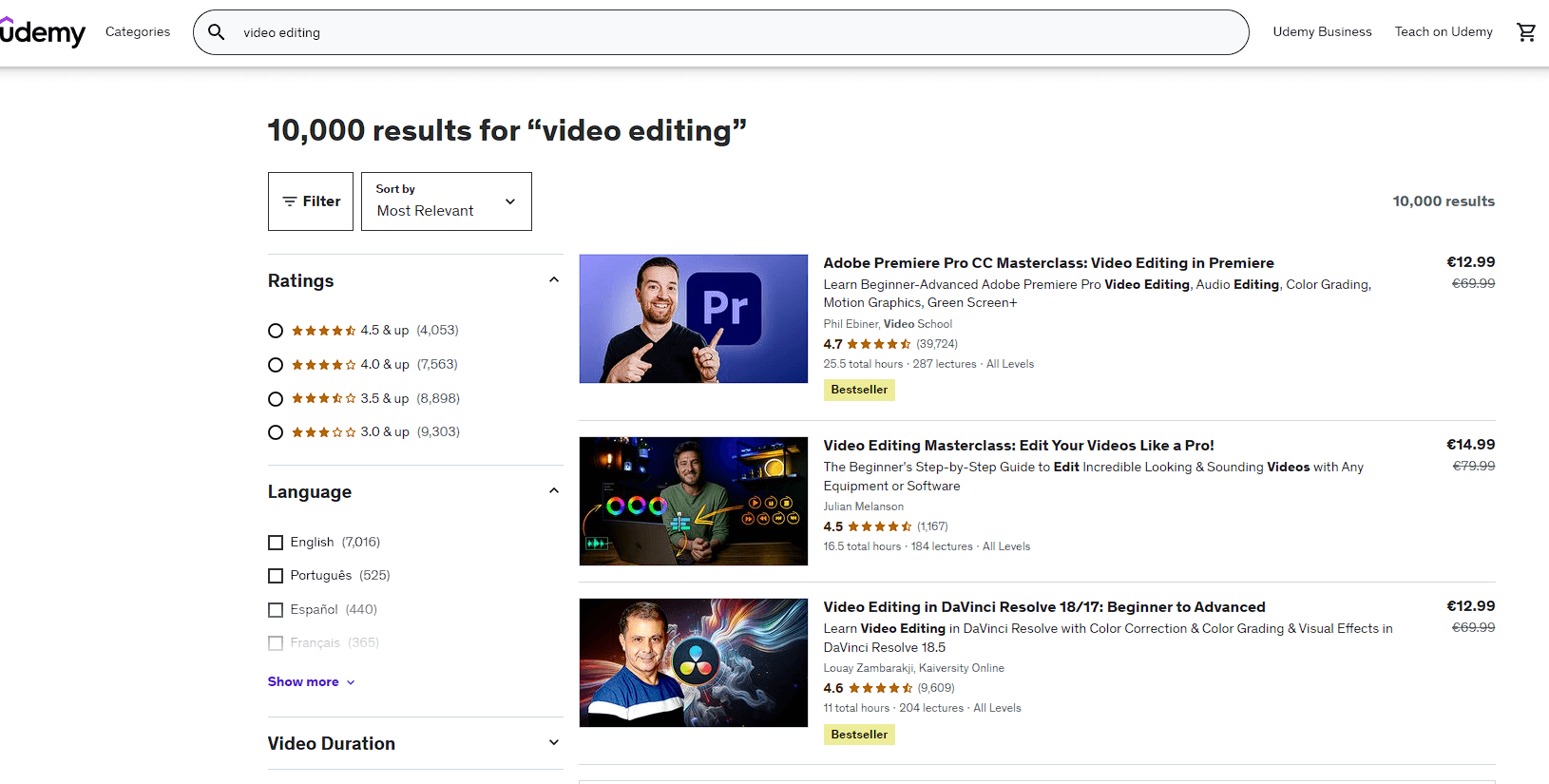Click the Udemy logo

(43, 32)
